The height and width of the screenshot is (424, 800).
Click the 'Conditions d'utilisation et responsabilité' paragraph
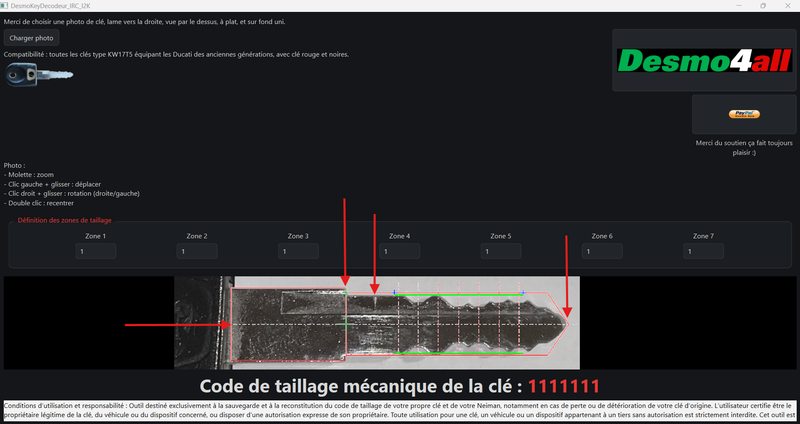tap(400, 410)
